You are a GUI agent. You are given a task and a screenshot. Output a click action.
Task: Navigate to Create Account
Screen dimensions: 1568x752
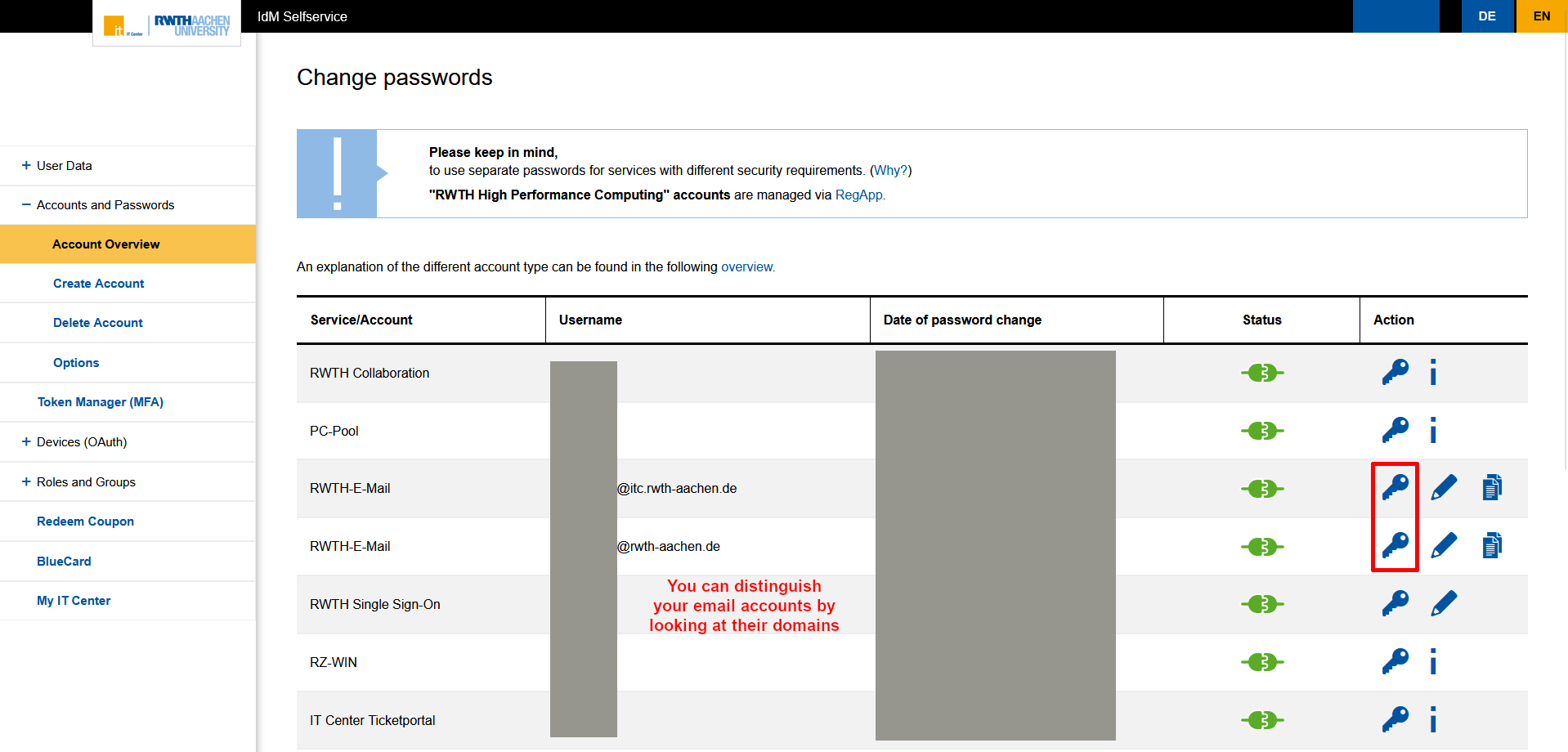pos(98,283)
